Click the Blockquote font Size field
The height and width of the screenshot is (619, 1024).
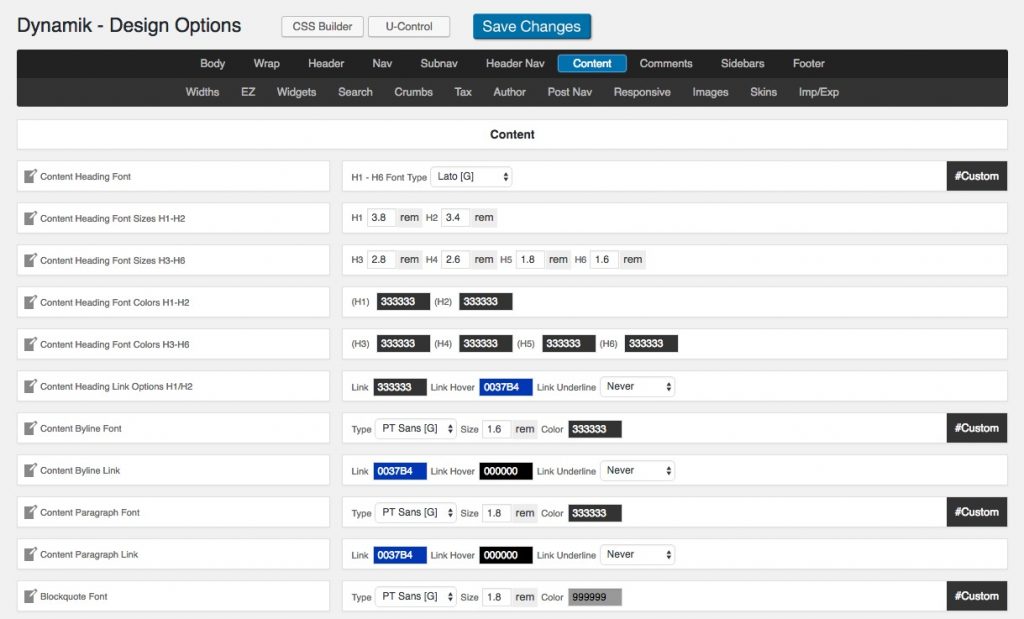coord(496,597)
